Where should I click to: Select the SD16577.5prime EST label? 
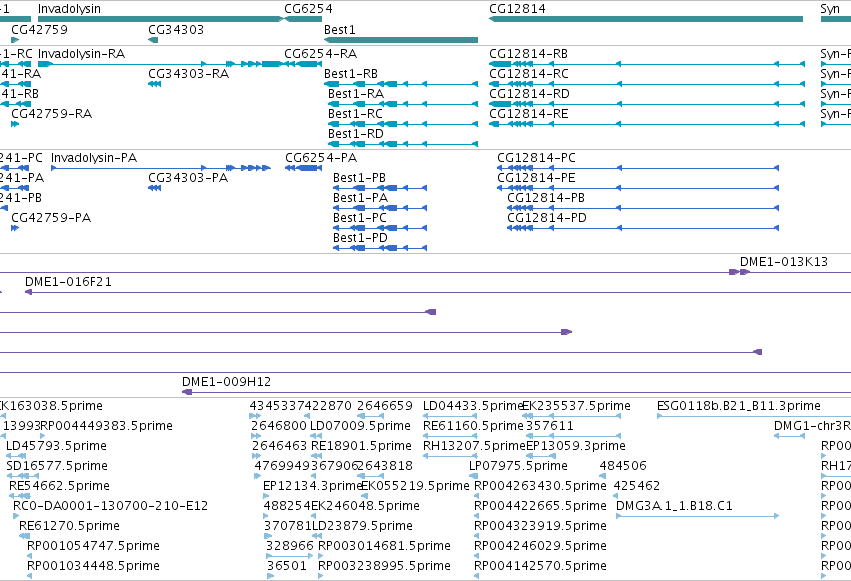[x=57, y=466]
